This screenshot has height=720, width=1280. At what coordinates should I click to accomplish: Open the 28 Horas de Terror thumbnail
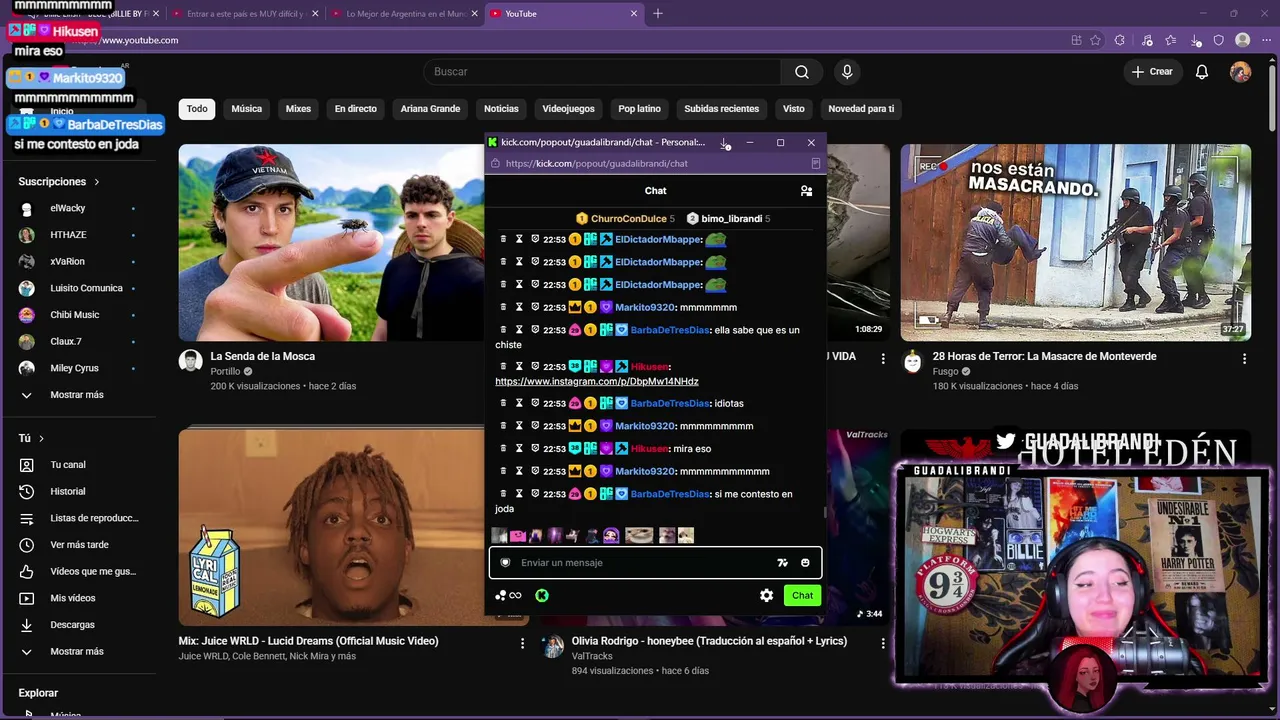tap(1076, 243)
